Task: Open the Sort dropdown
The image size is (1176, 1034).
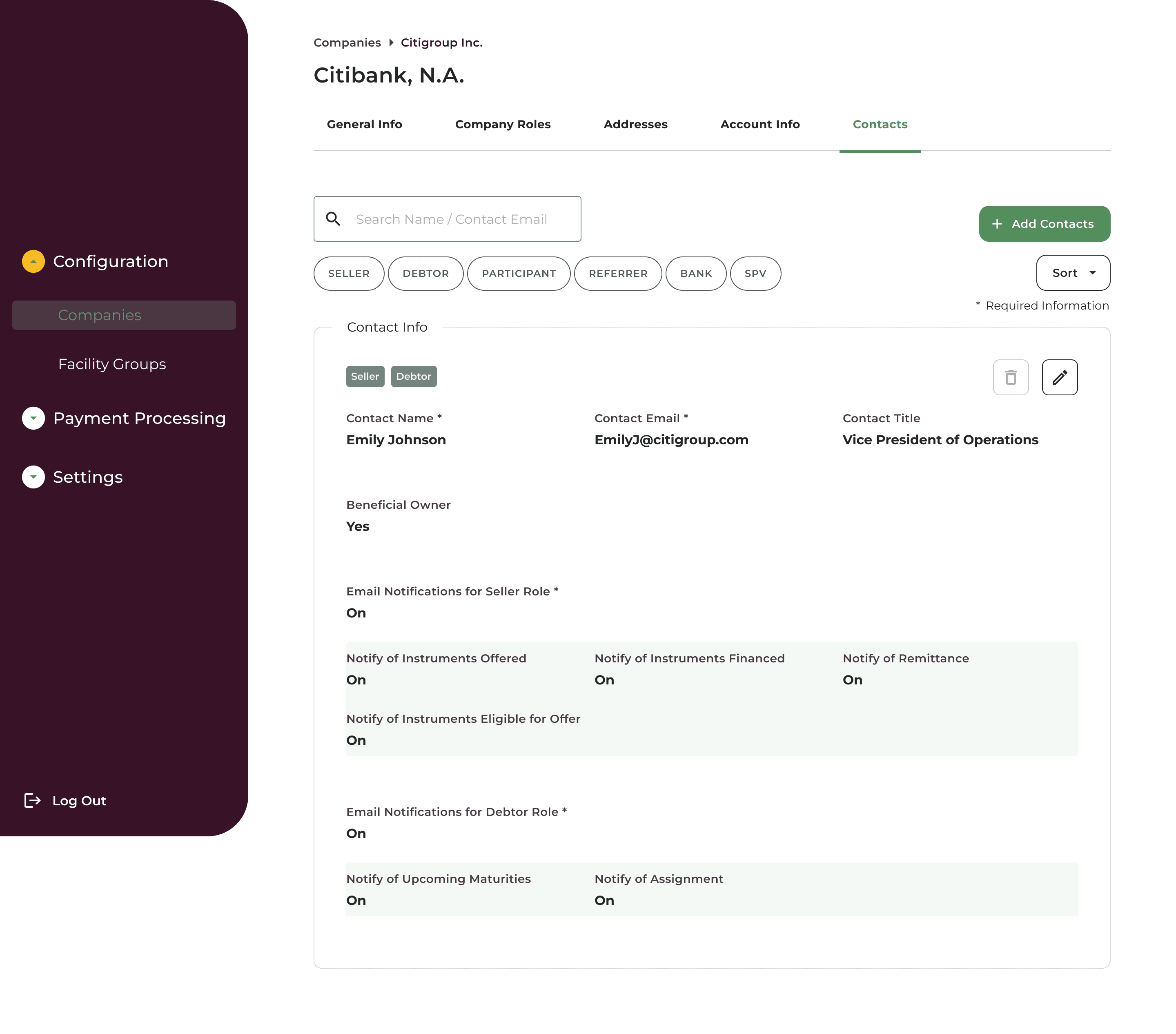Action: tap(1072, 273)
